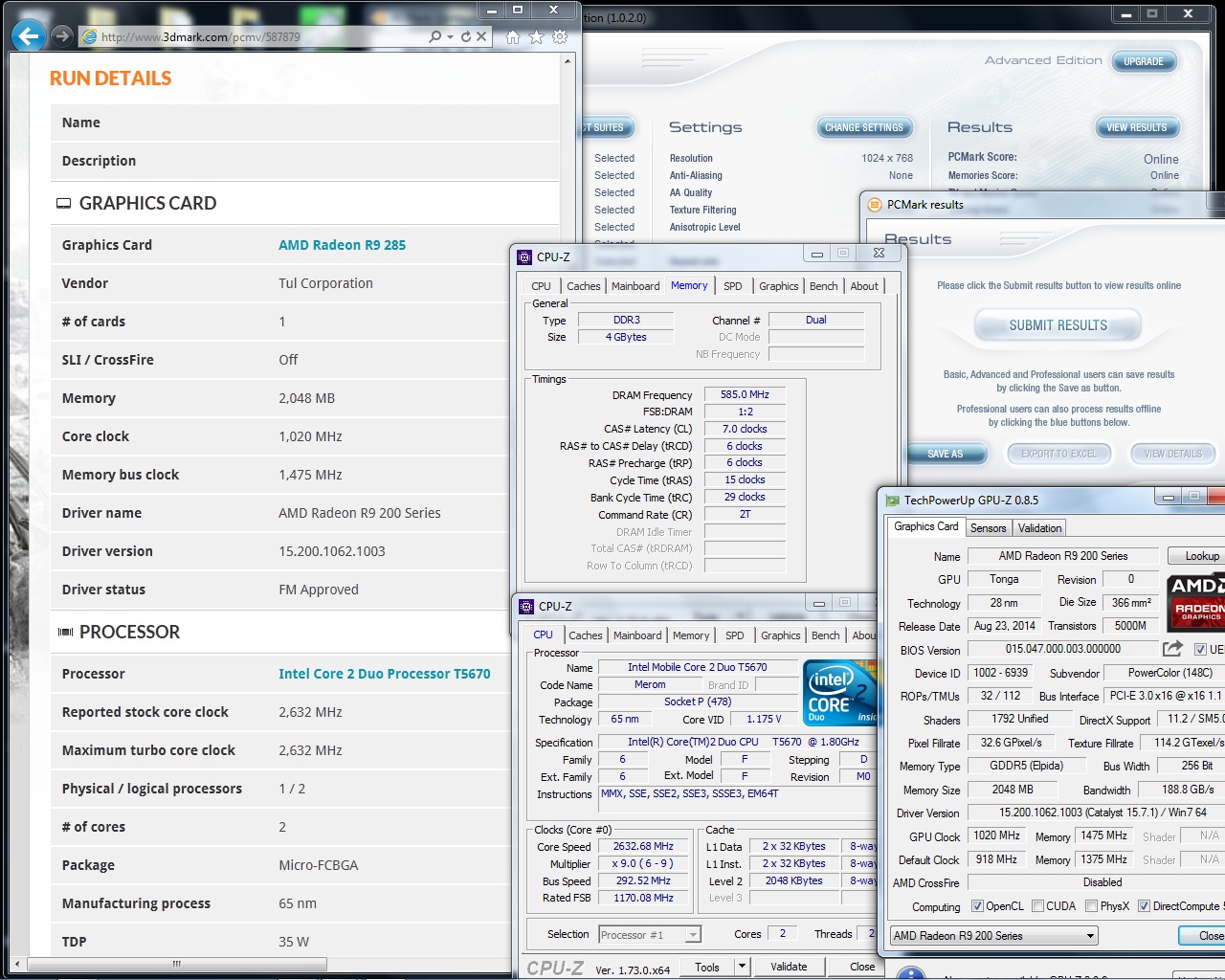Go back using the browser back arrow
This screenshot has height=980, width=1225.
[29, 36]
